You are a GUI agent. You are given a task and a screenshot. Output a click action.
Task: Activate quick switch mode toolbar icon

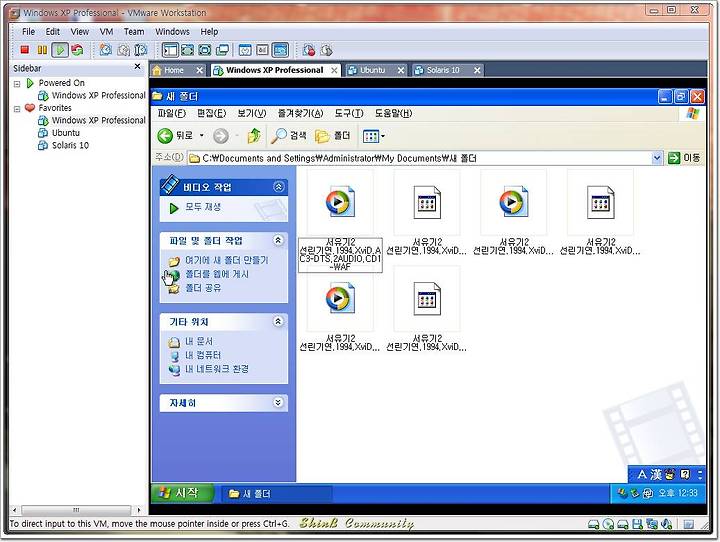pos(205,50)
